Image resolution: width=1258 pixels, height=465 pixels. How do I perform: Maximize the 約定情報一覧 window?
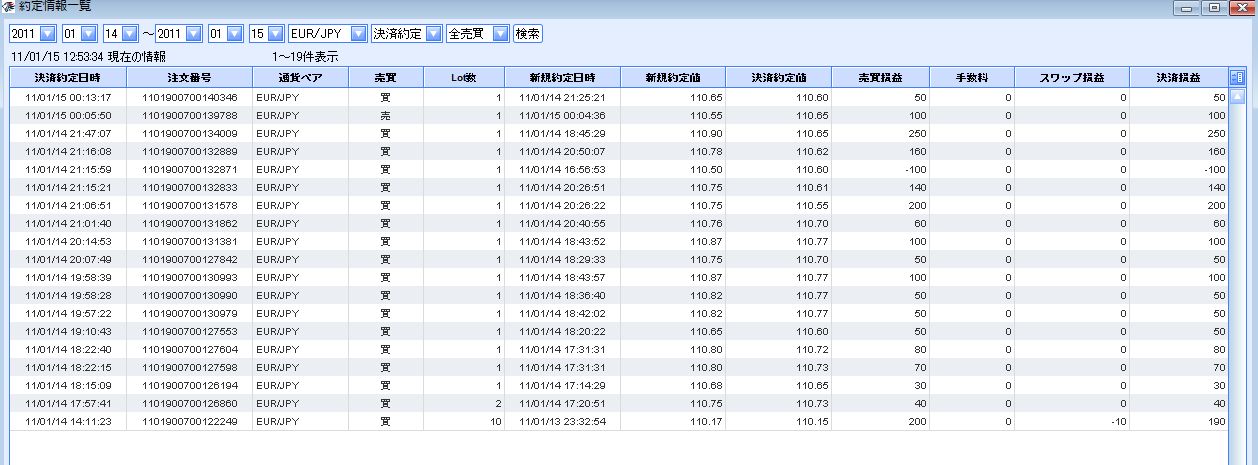coord(1215,8)
